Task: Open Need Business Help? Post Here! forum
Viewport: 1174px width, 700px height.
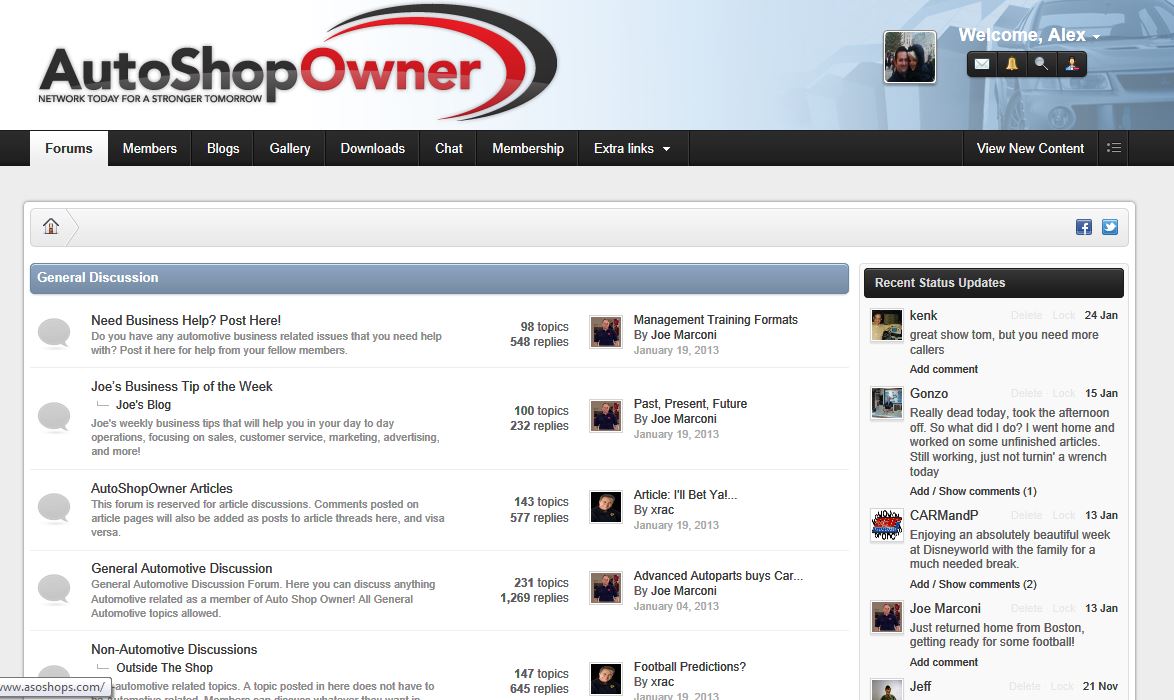Action: click(x=186, y=320)
